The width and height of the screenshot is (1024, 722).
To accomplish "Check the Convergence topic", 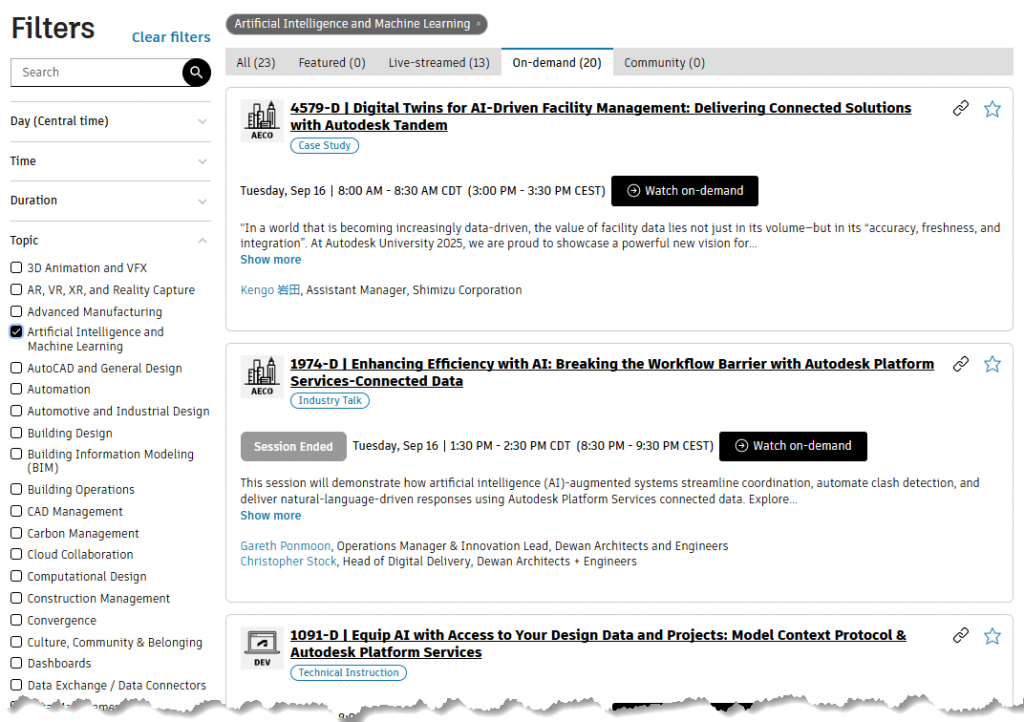I will pos(16,620).
